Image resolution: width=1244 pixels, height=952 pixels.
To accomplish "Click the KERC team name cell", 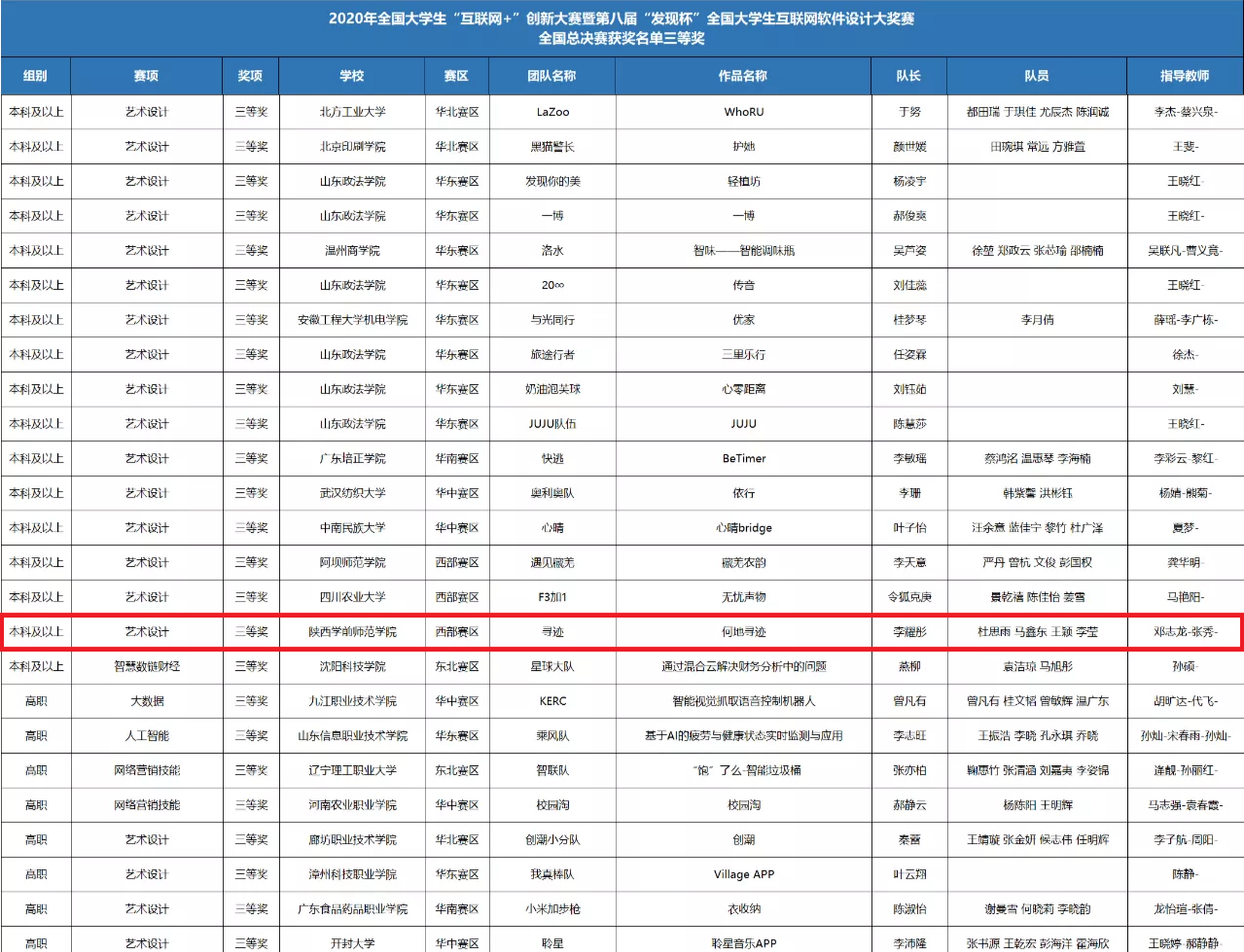I will pos(552,701).
